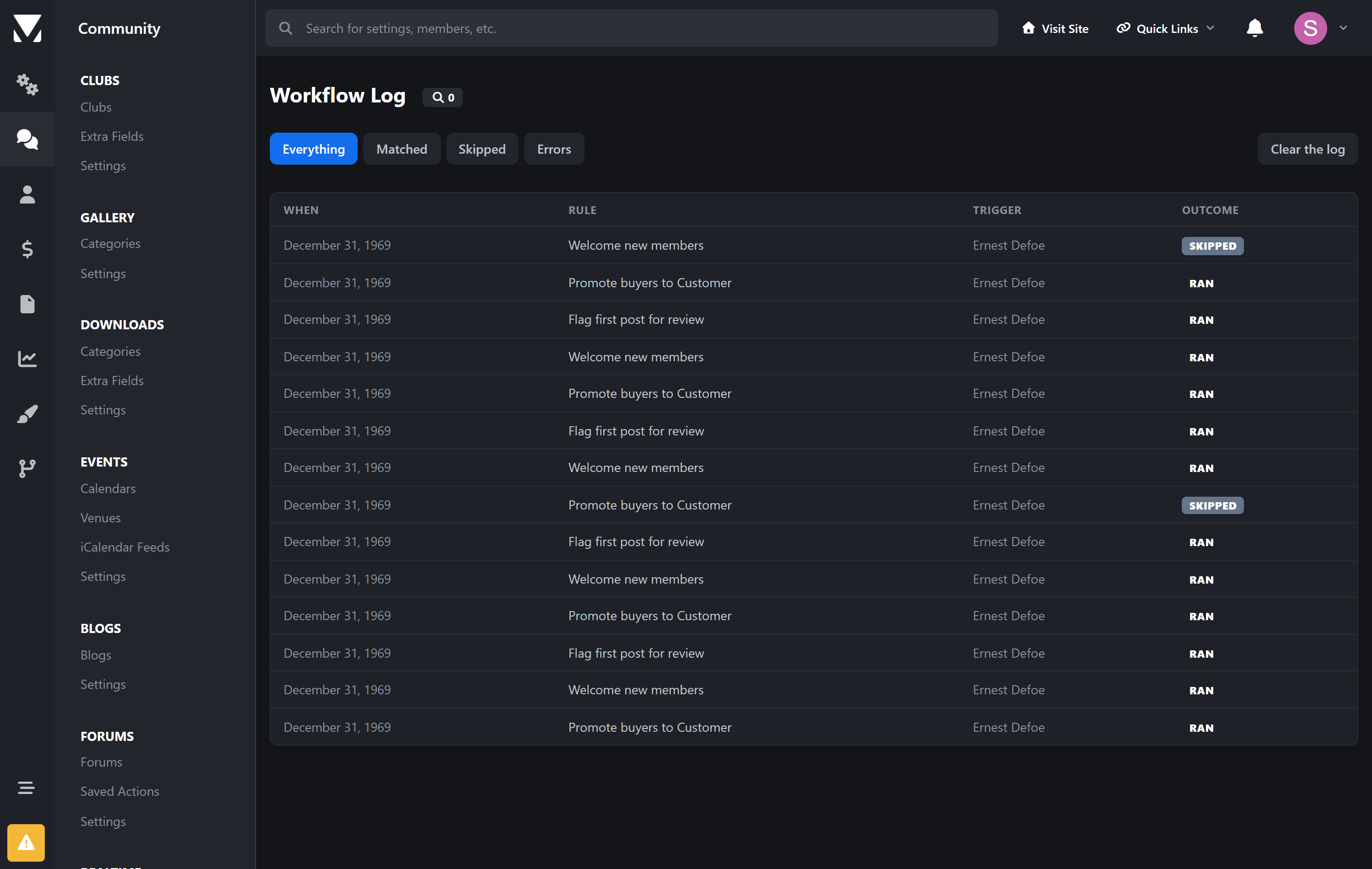The image size is (1372, 869).
Task: Open Settings under Forums
Action: pyautogui.click(x=102, y=821)
